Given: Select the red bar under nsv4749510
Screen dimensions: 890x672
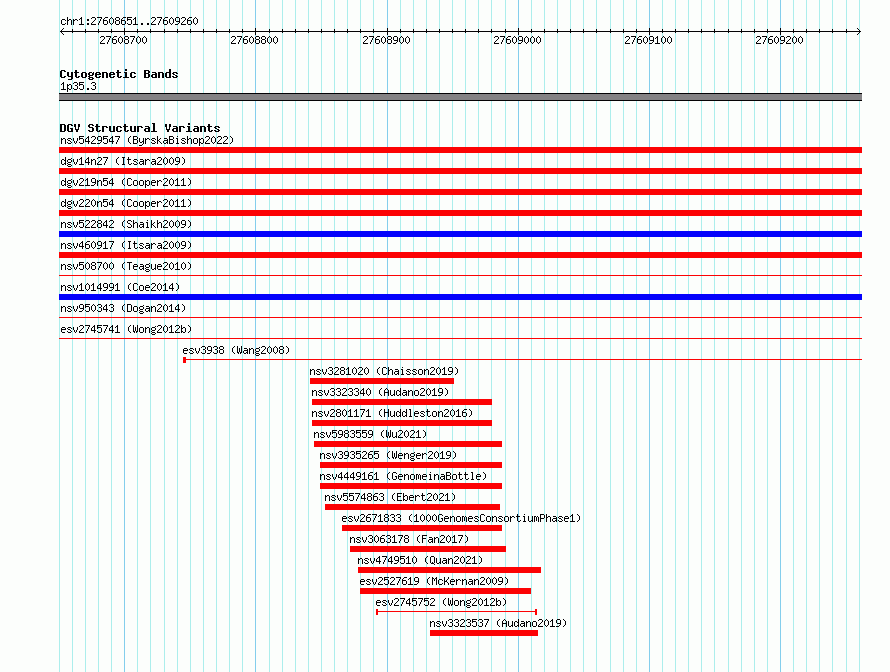Looking at the screenshot, I should tap(450, 570).
